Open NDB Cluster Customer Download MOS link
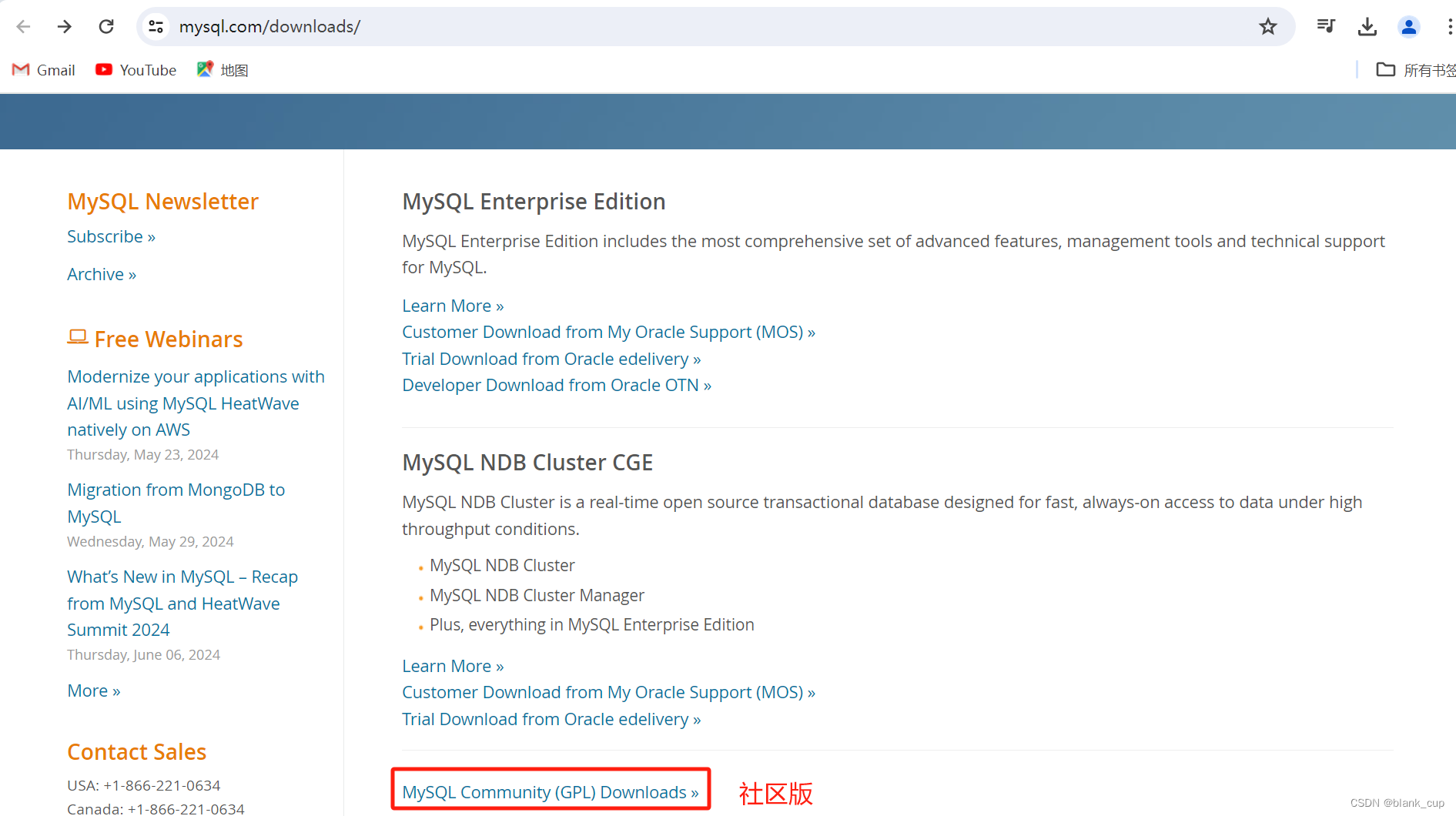1456x816 pixels. [608, 692]
